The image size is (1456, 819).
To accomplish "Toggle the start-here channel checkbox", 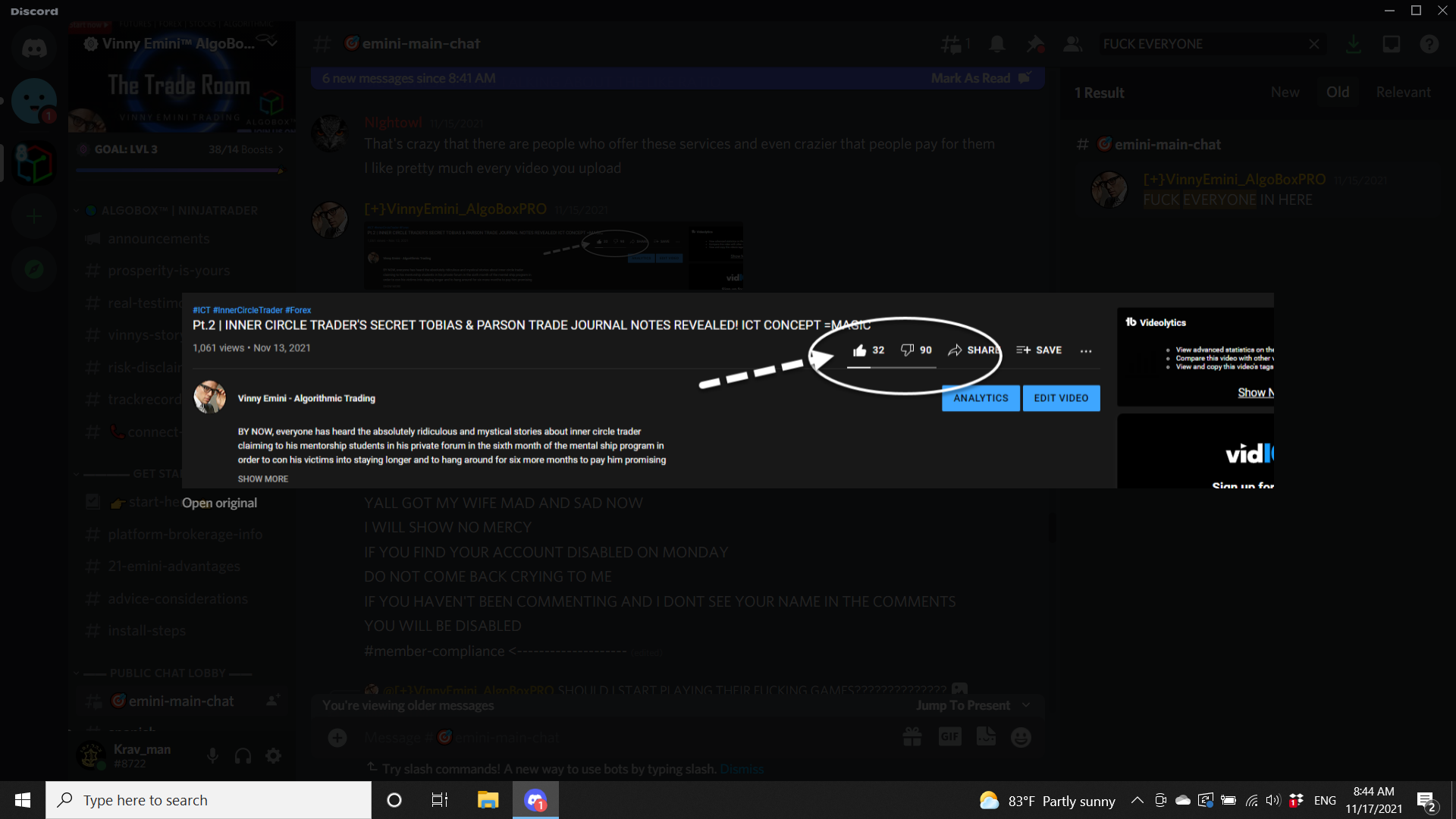I will pos(93,501).
